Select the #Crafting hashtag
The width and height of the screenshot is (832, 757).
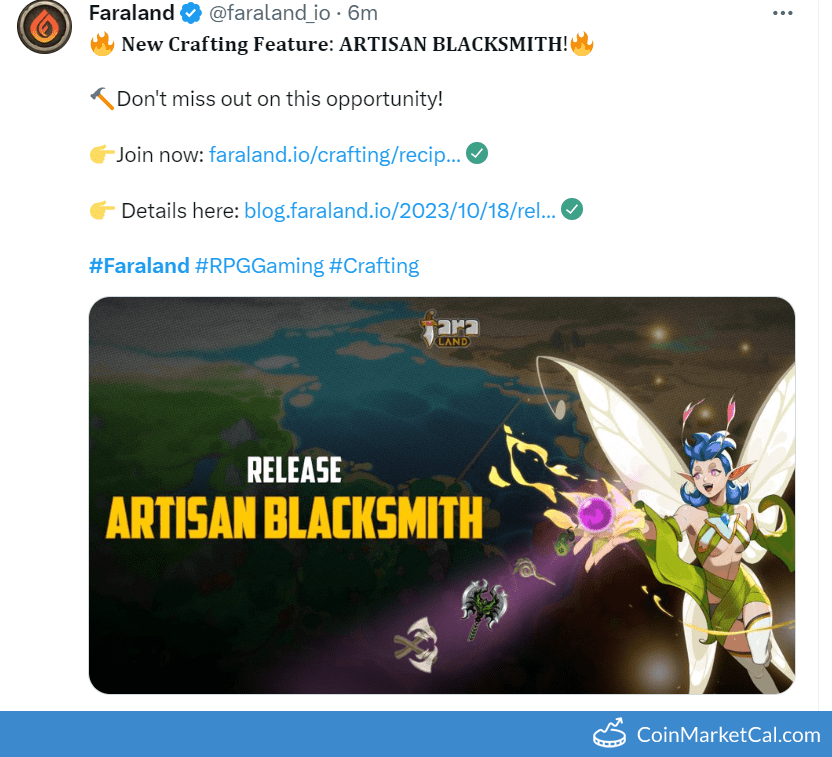click(374, 266)
